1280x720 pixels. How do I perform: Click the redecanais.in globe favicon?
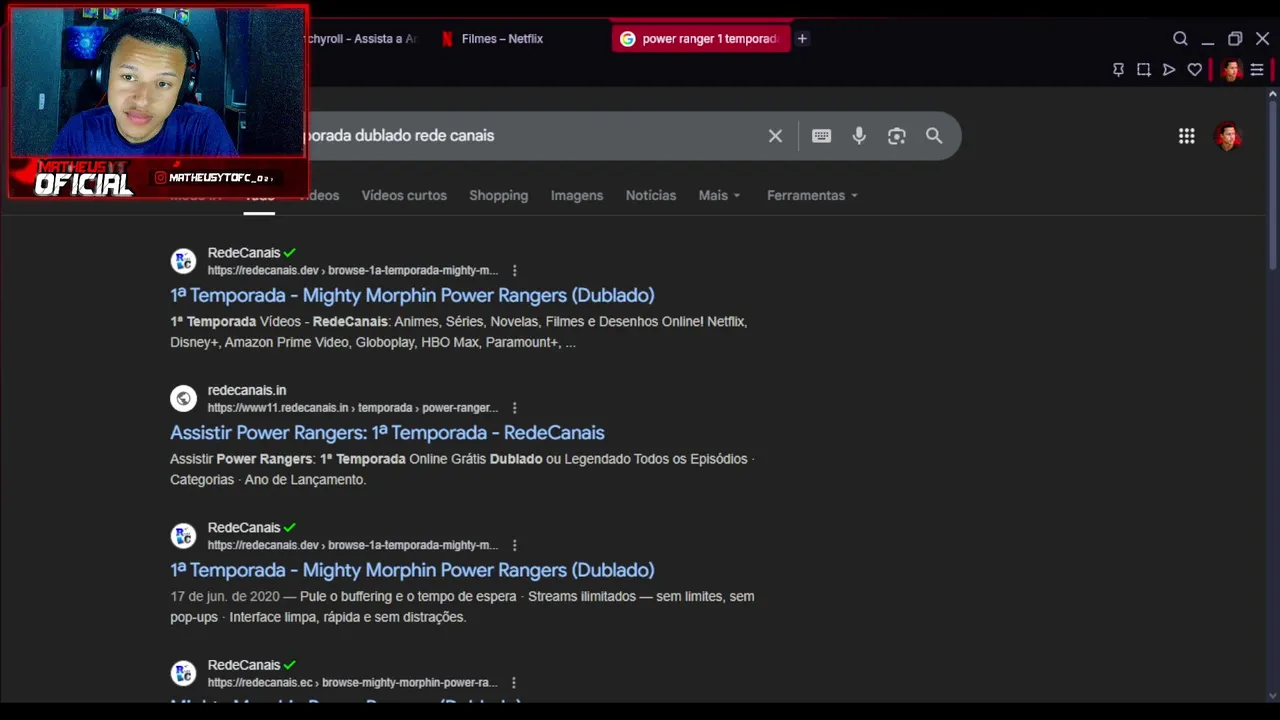(183, 399)
